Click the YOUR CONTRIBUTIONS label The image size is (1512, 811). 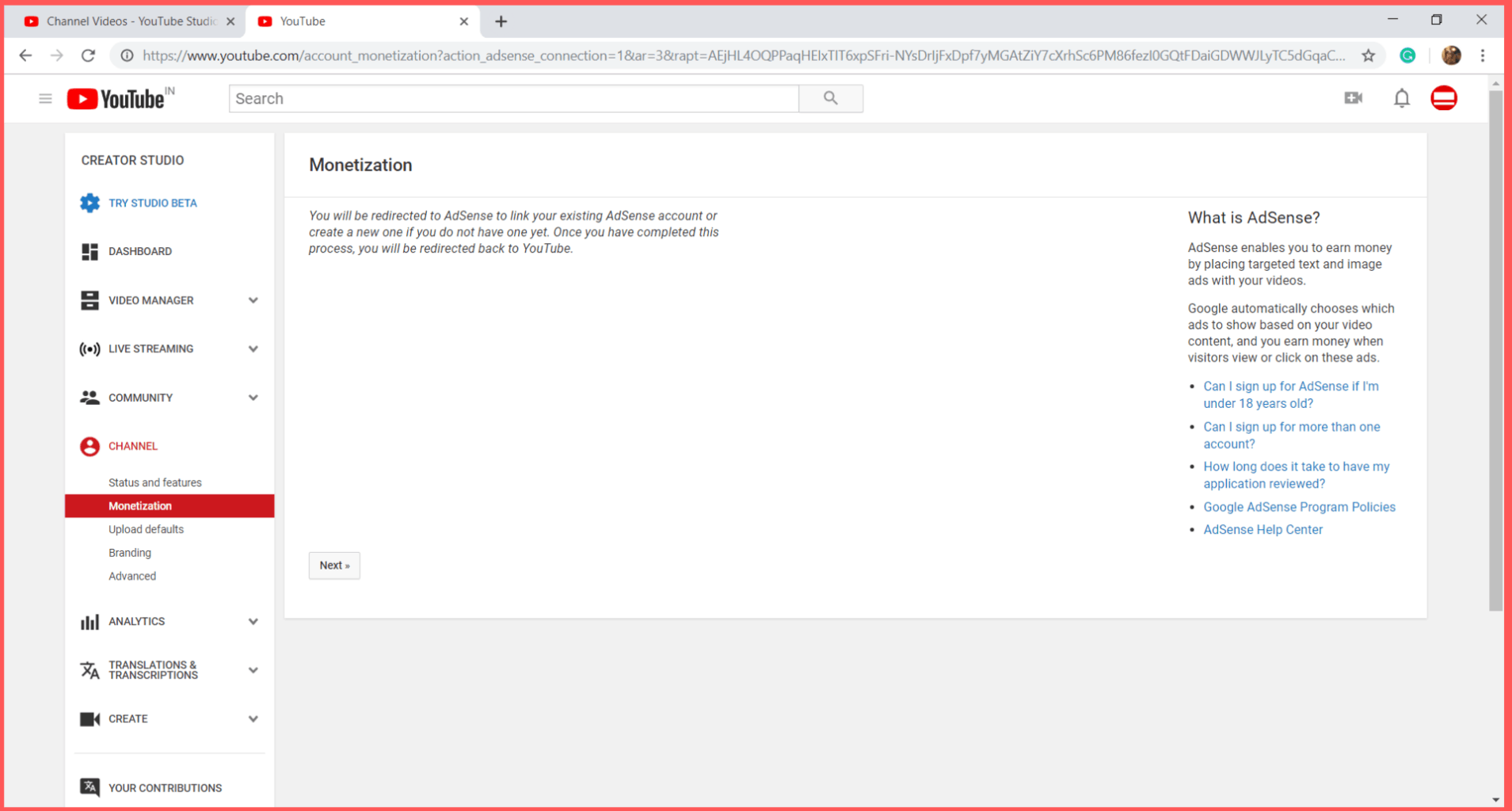coord(165,788)
